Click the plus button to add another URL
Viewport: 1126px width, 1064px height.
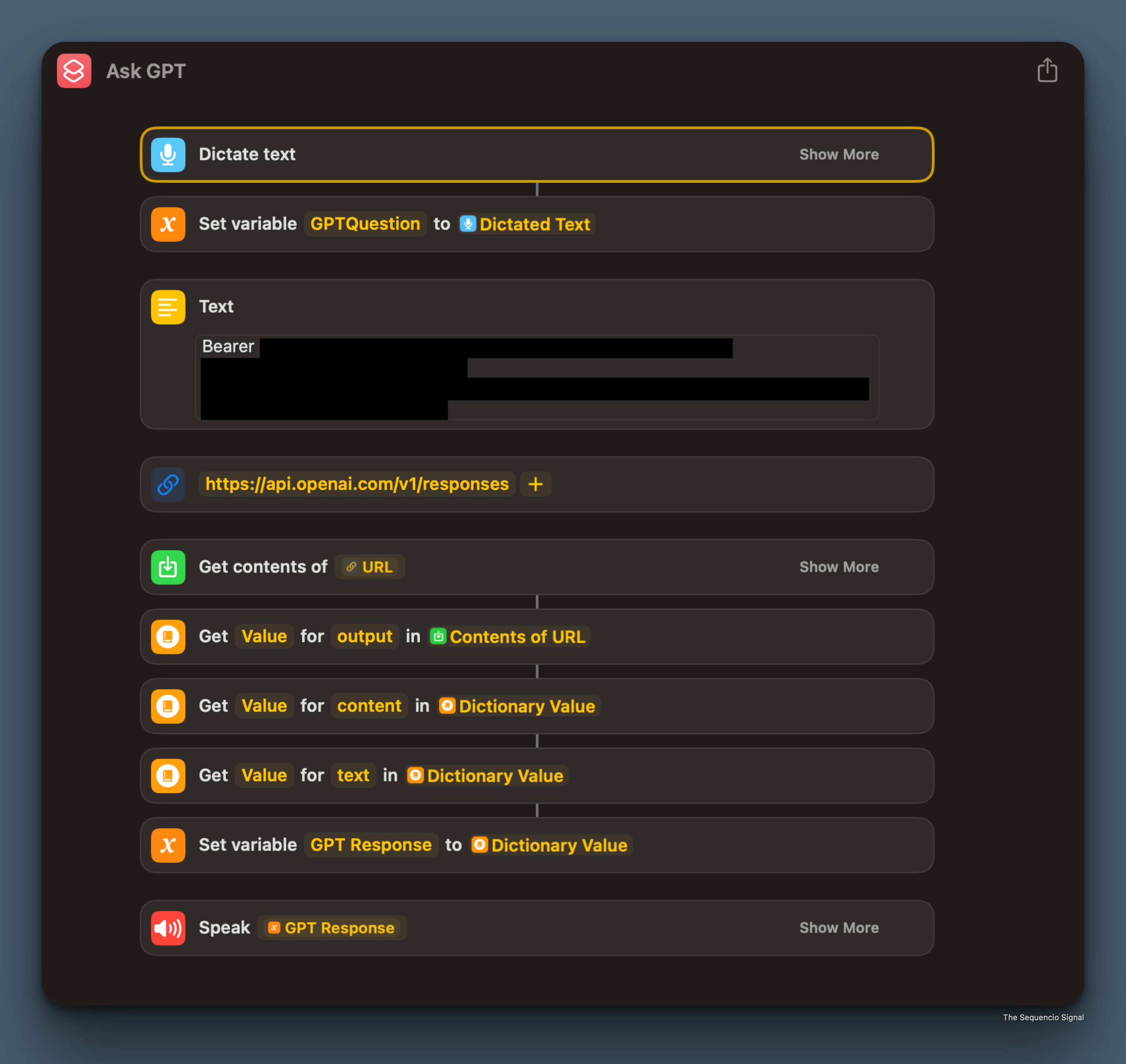point(535,484)
